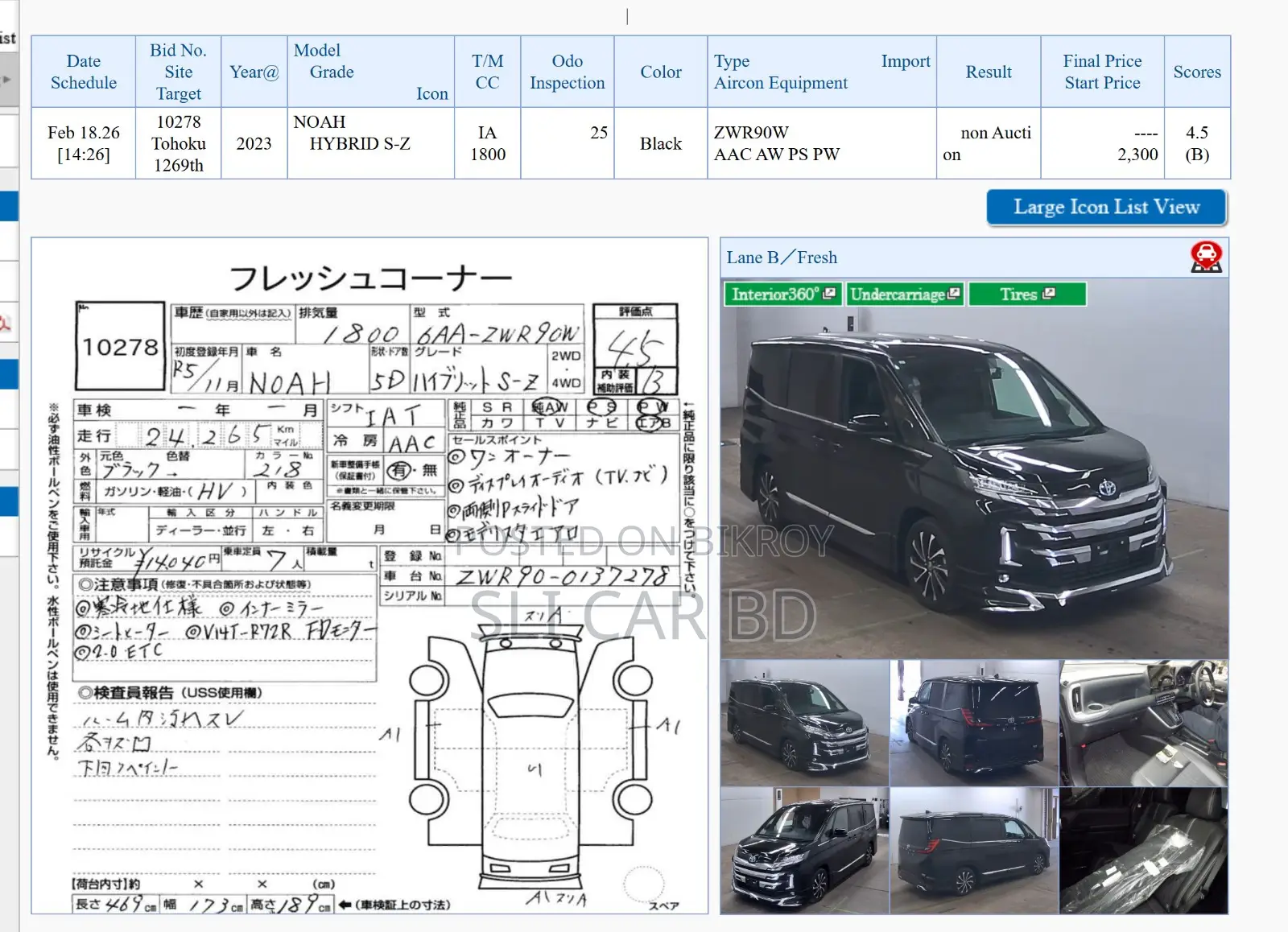Click the Year@ column header
Viewport: 1288px width, 932px height.
coord(254,72)
